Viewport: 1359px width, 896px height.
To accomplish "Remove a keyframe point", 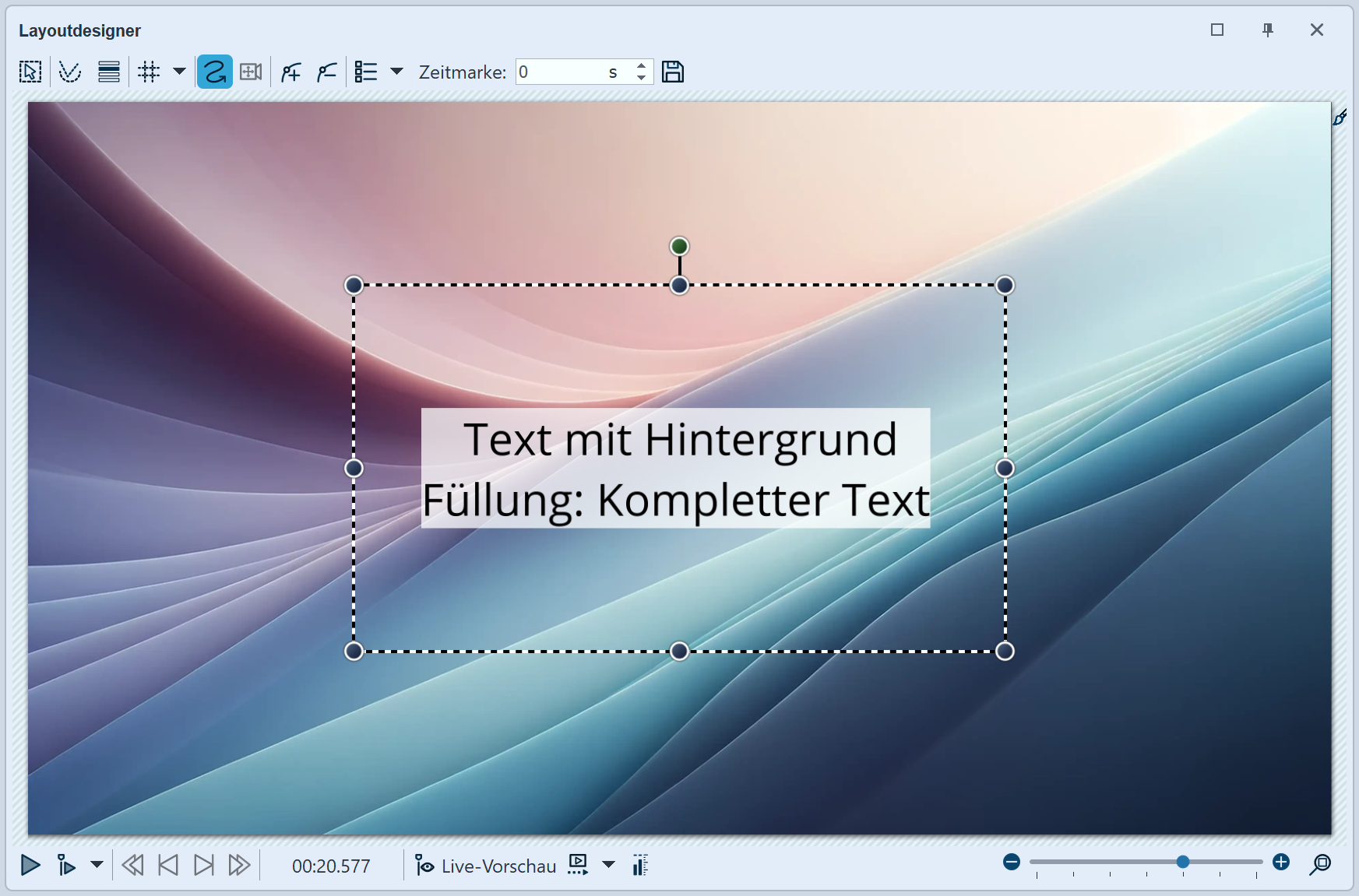I will (326, 72).
